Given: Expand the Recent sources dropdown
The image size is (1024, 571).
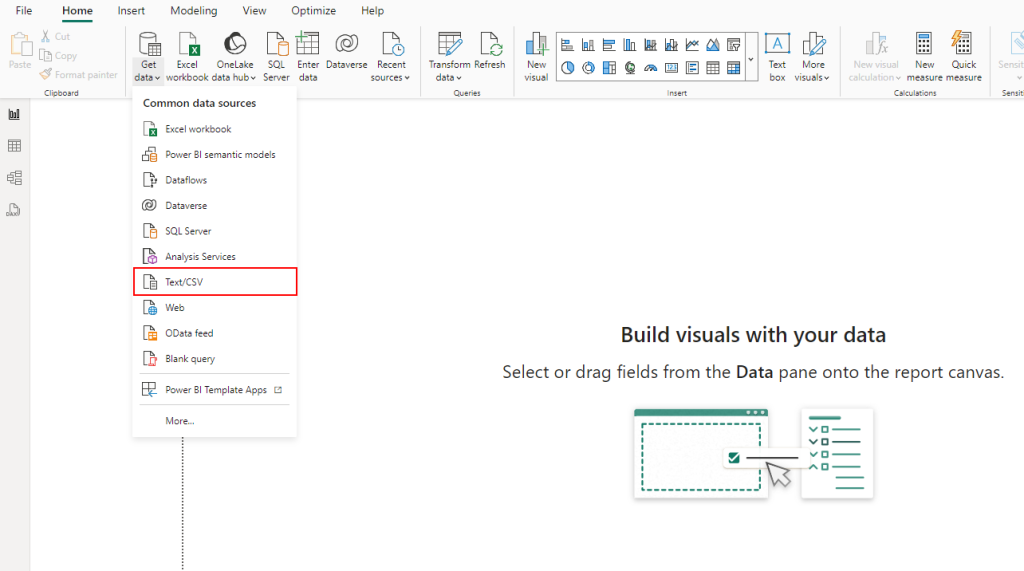Looking at the screenshot, I should pyautogui.click(x=391, y=57).
